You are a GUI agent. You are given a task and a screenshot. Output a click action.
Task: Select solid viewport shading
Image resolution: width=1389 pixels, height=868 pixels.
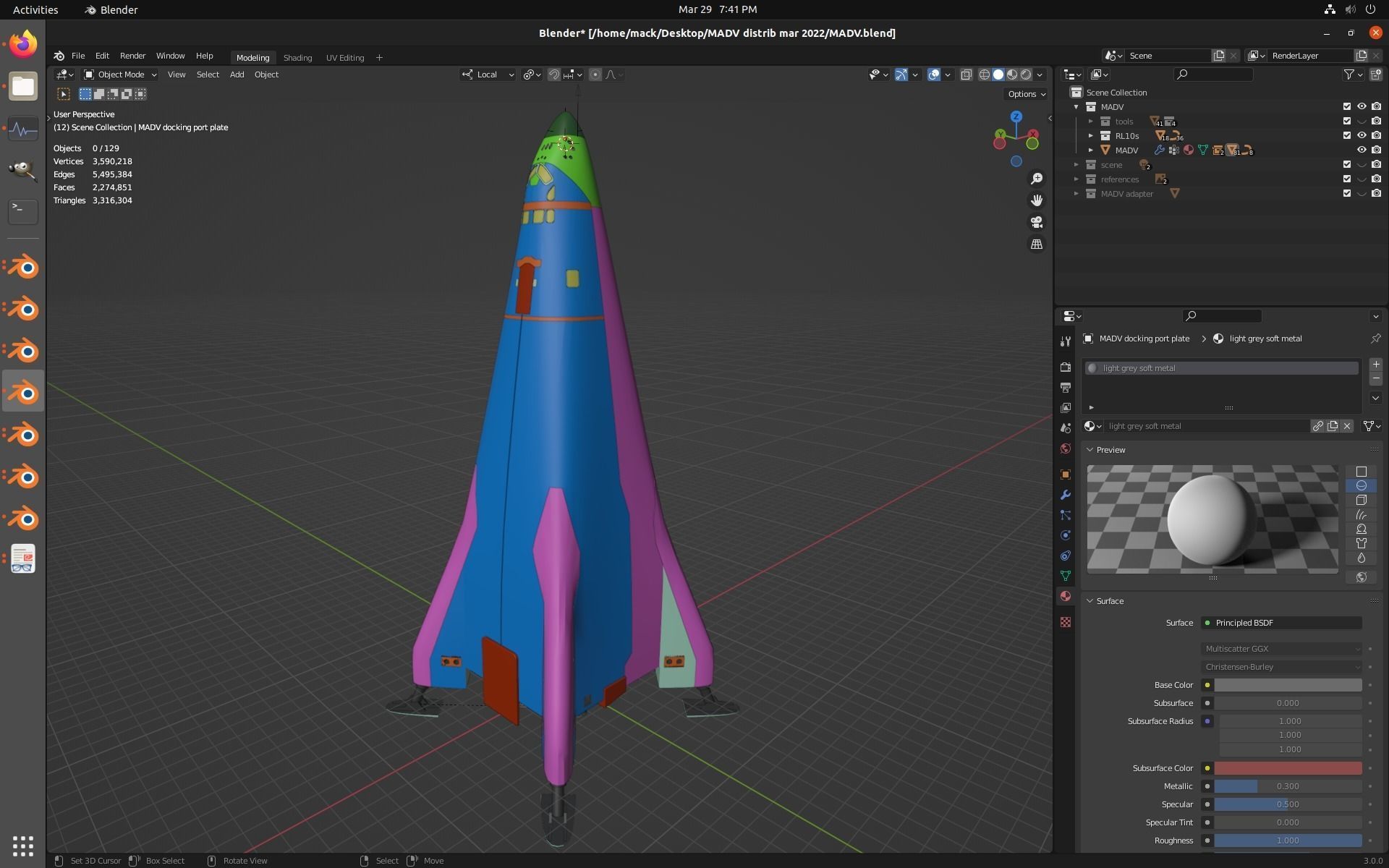point(998,75)
